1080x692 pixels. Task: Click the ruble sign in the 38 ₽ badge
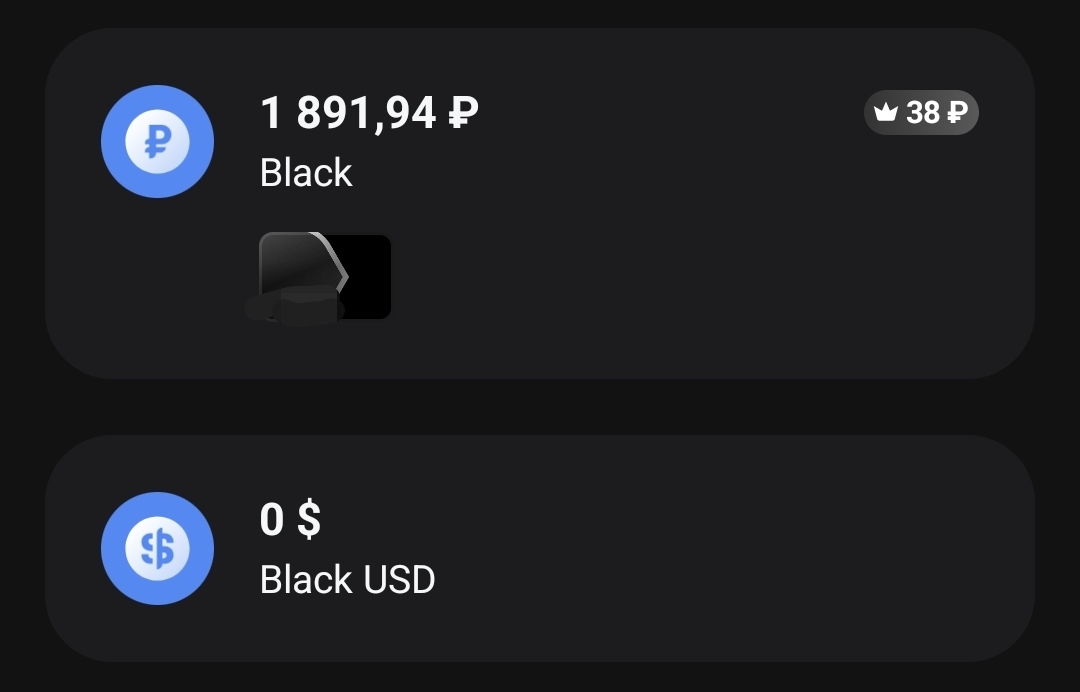(957, 112)
